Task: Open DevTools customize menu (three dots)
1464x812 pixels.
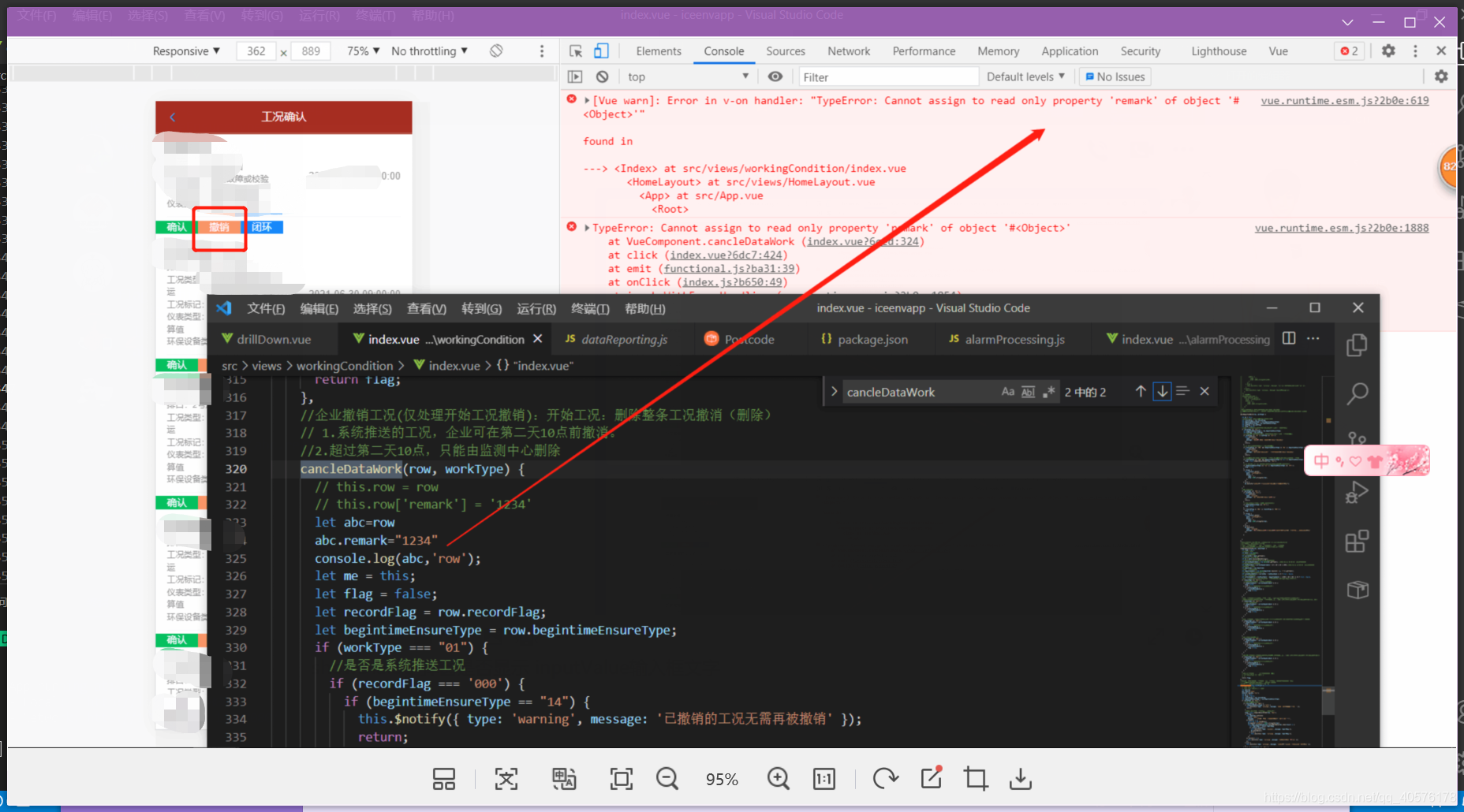Action: pos(1415,51)
